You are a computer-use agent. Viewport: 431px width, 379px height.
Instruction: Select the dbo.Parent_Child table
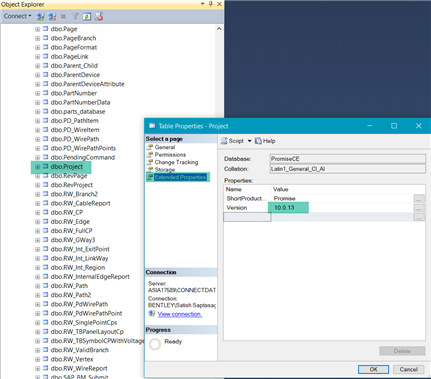74,66
